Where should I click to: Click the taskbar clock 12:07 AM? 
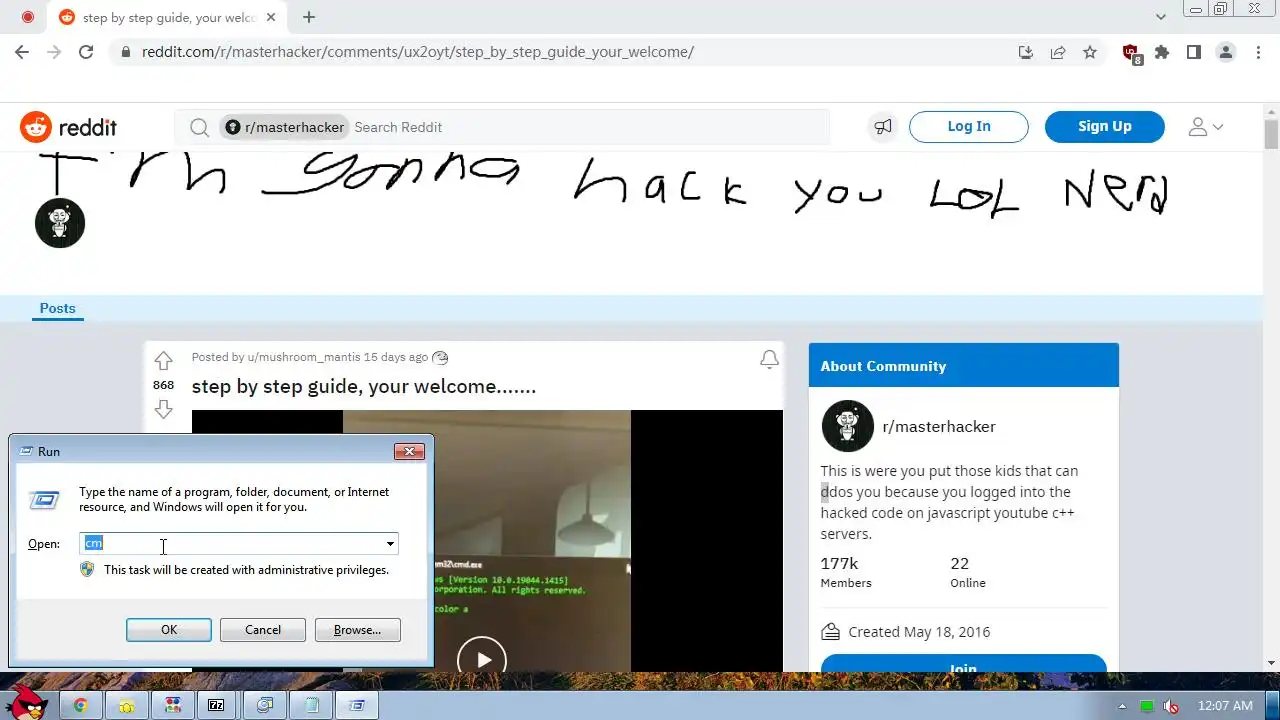[x=1225, y=706]
